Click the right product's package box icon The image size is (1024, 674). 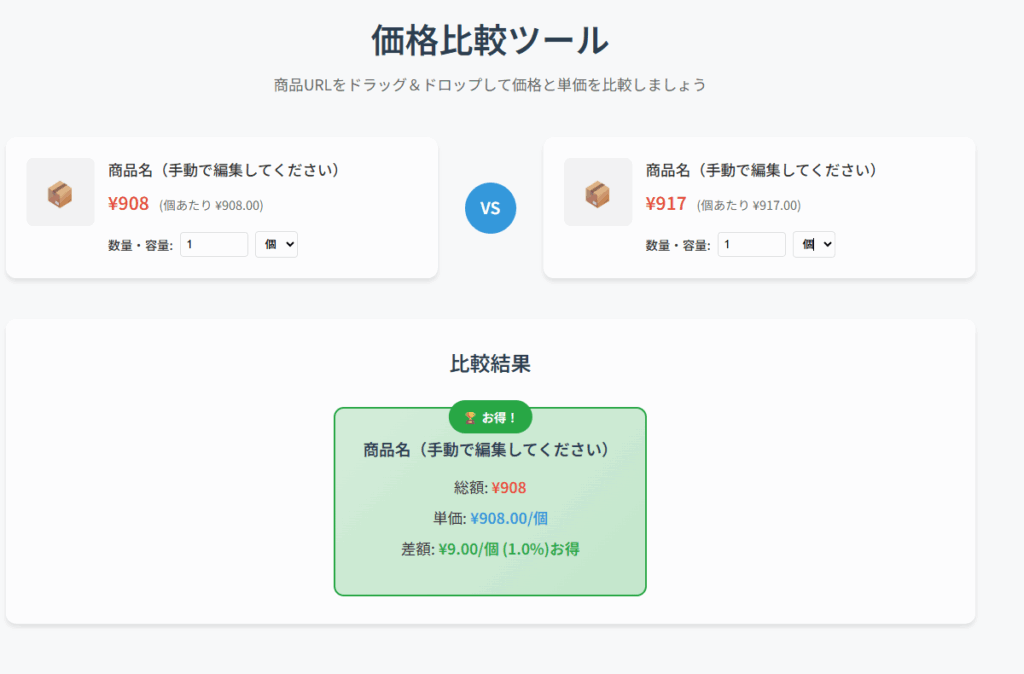597,192
